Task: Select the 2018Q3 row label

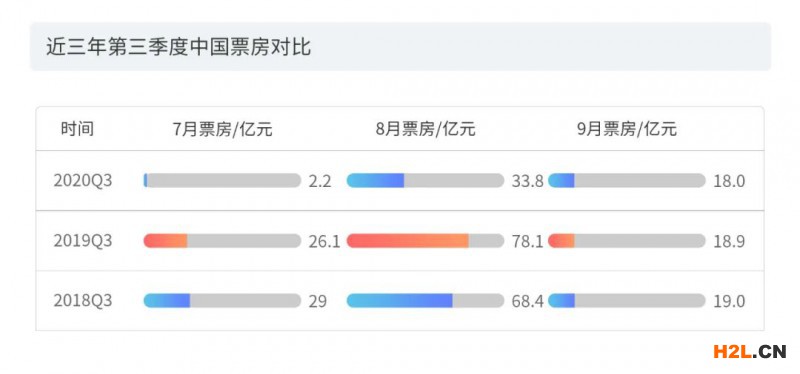Action: pos(83,301)
